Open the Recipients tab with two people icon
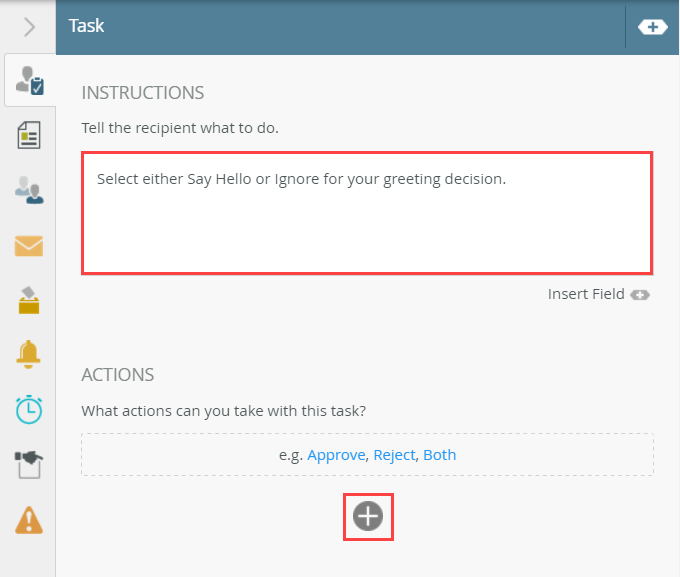This screenshot has width=680, height=577. coord(29,190)
